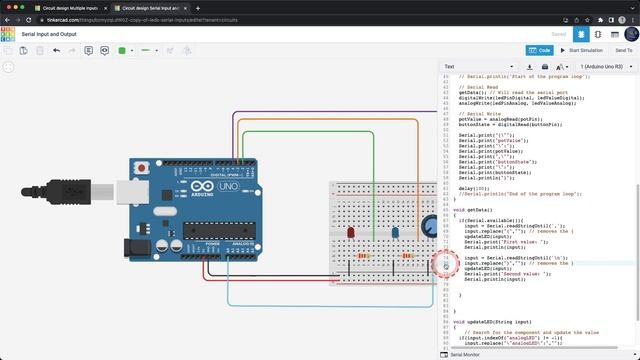Open browser extensions puzzle icon
This screenshot has width=640, height=360.
point(600,20)
